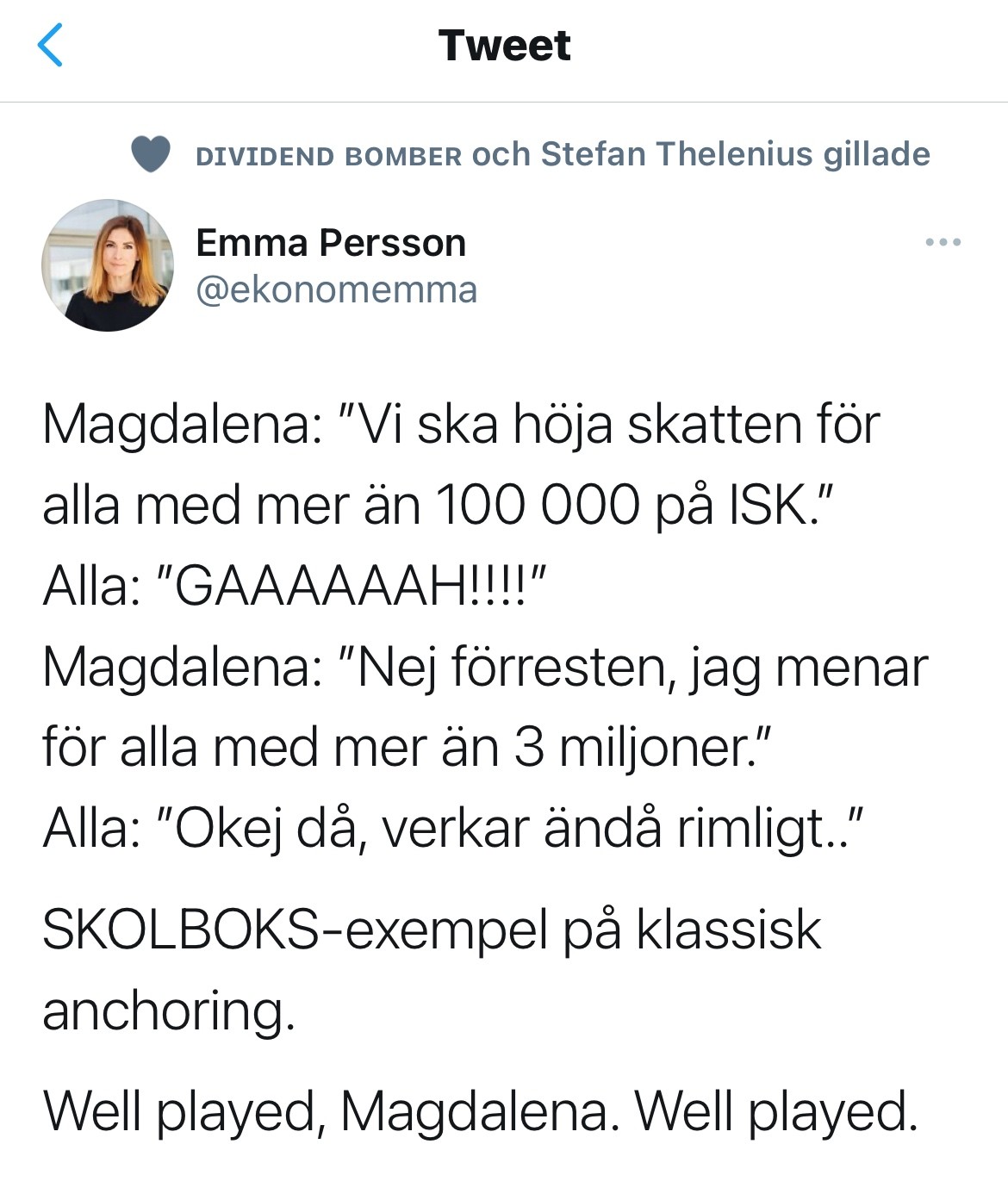This screenshot has height=1200, width=1008.
Task: Click the word "gillade" in the likes line
Action: pos(877,154)
